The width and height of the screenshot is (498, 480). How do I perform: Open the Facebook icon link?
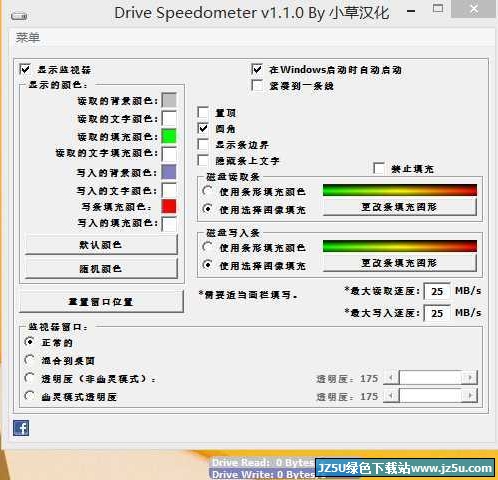(21, 428)
